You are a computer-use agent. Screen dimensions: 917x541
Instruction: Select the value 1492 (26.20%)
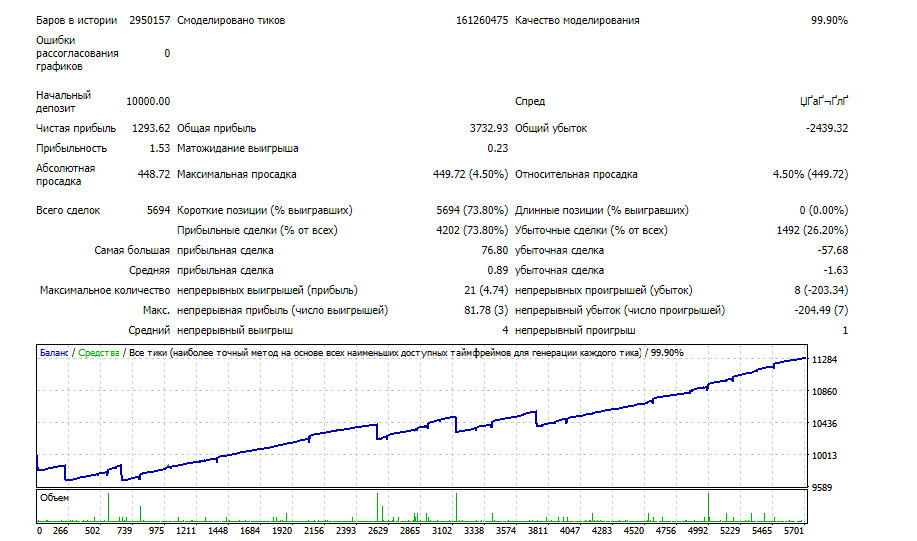click(x=812, y=230)
